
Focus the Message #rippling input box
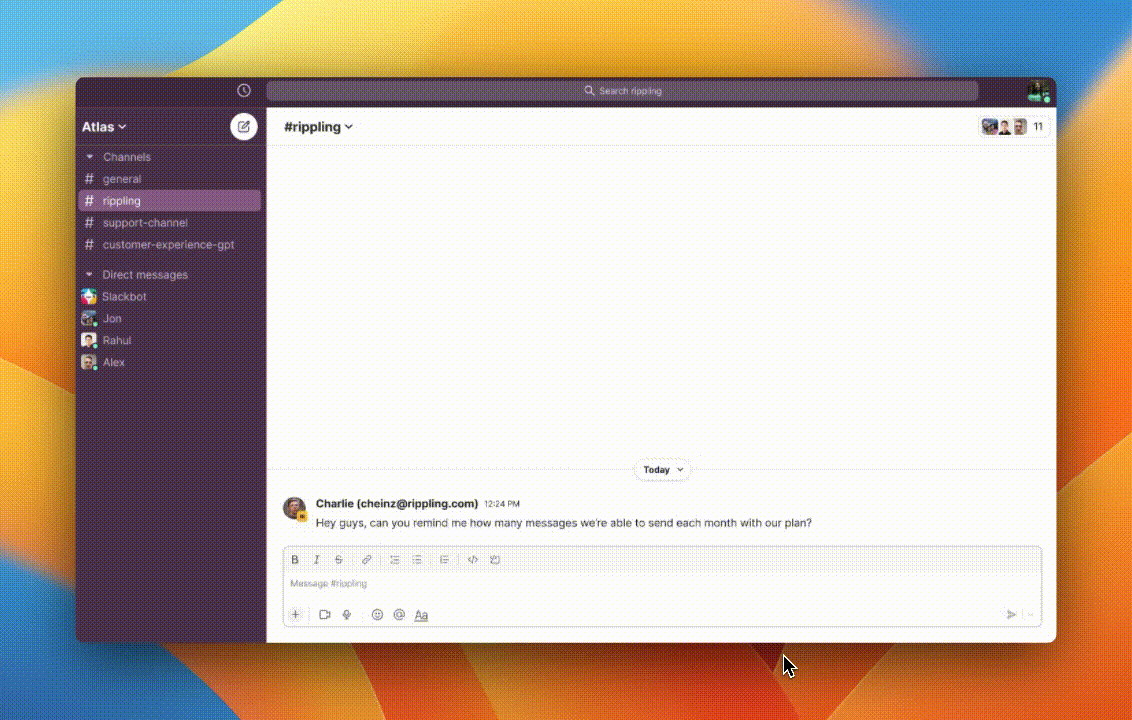(x=662, y=584)
